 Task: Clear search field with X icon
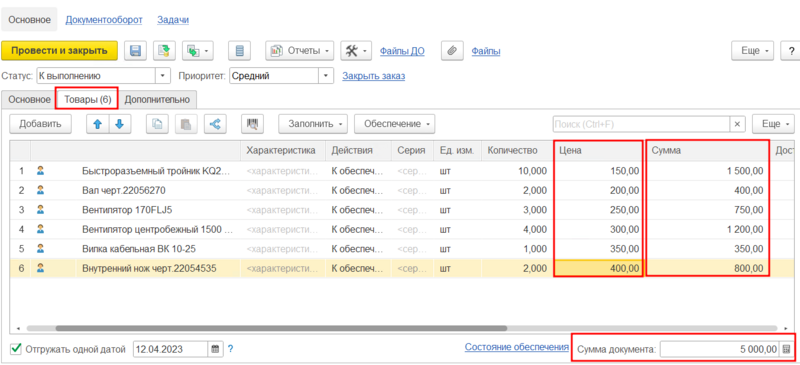(737, 124)
